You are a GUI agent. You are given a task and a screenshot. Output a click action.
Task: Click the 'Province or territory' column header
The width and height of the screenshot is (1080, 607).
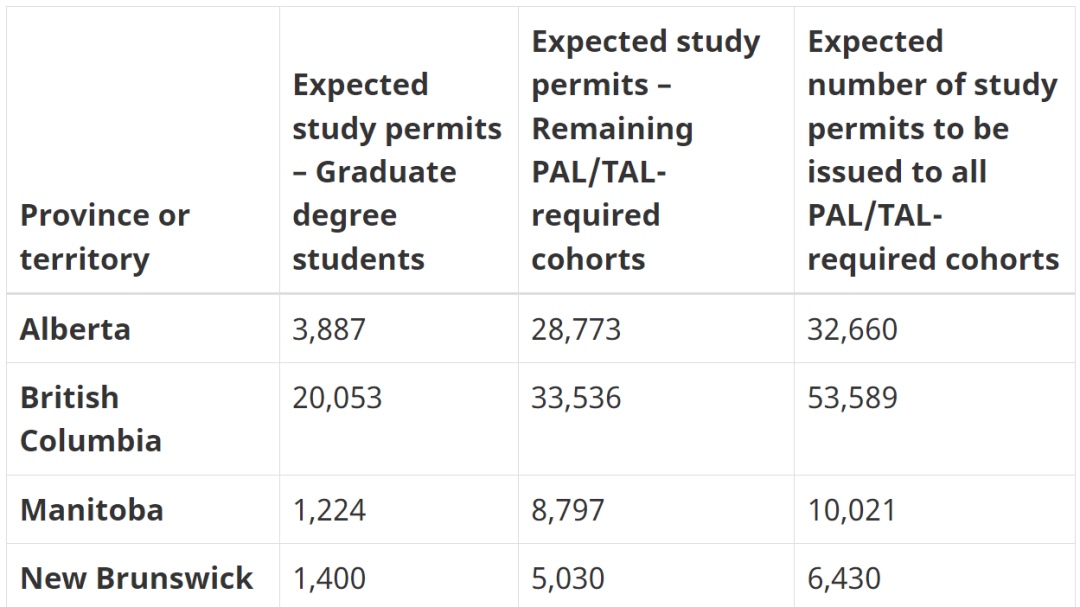click(104, 237)
